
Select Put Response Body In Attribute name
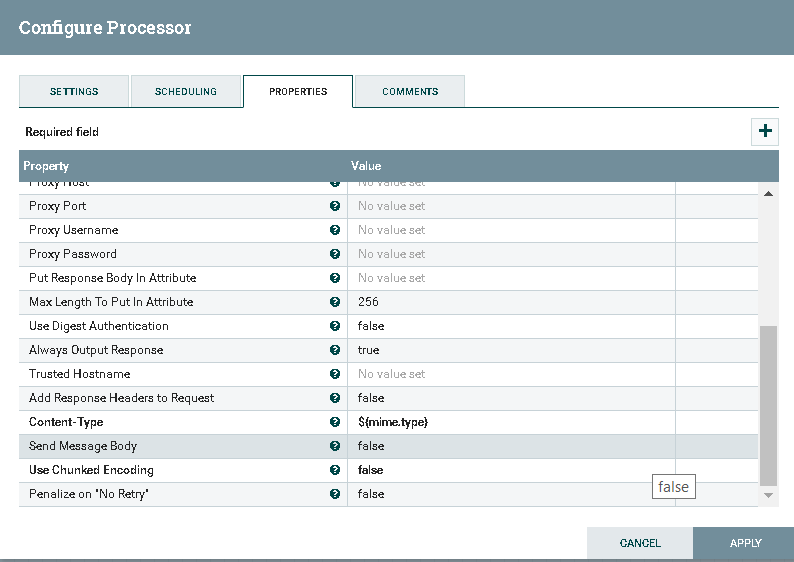click(x=112, y=278)
